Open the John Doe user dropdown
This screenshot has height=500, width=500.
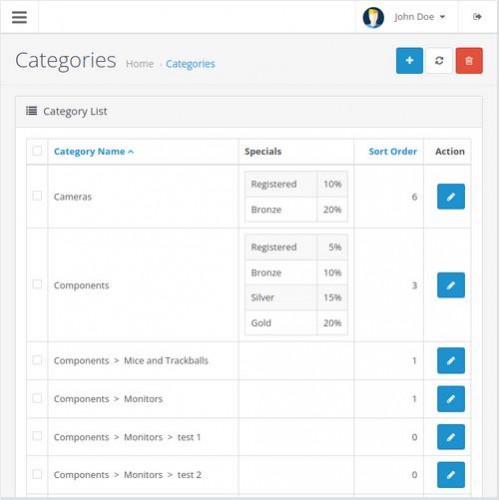click(x=419, y=17)
